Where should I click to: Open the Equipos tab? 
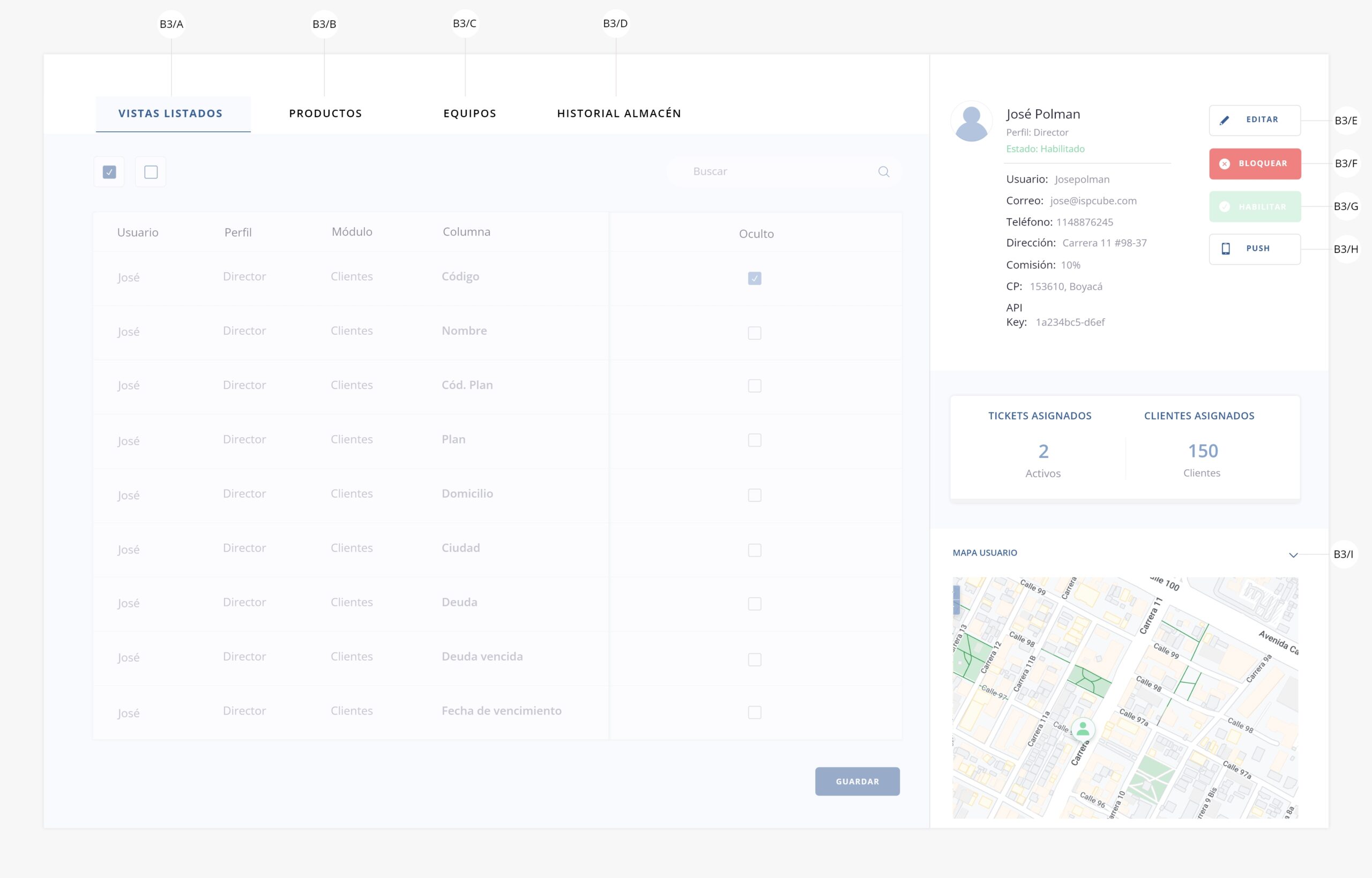[x=469, y=114]
